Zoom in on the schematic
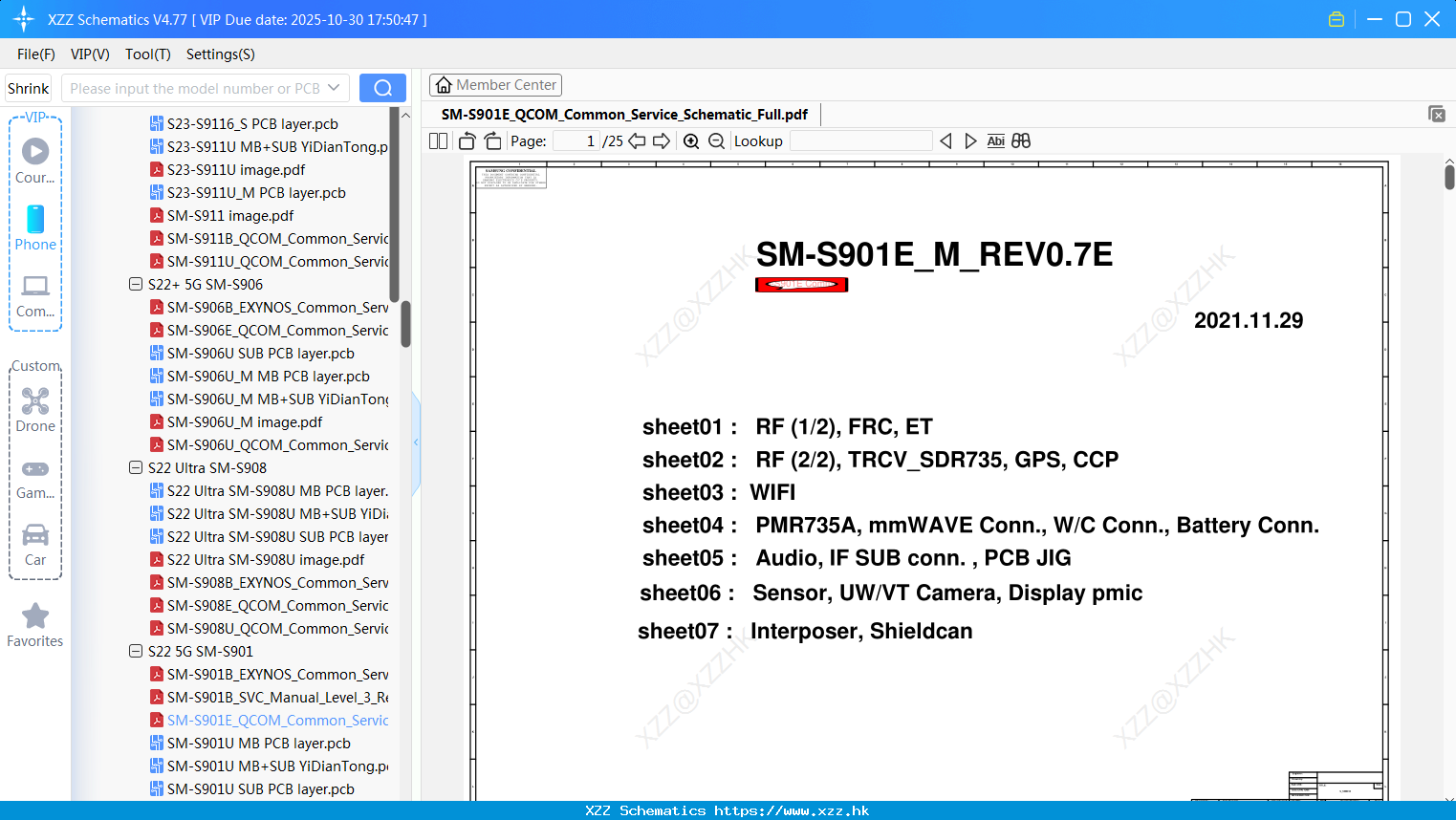Screen dimensions: 1456x820 click(x=691, y=140)
